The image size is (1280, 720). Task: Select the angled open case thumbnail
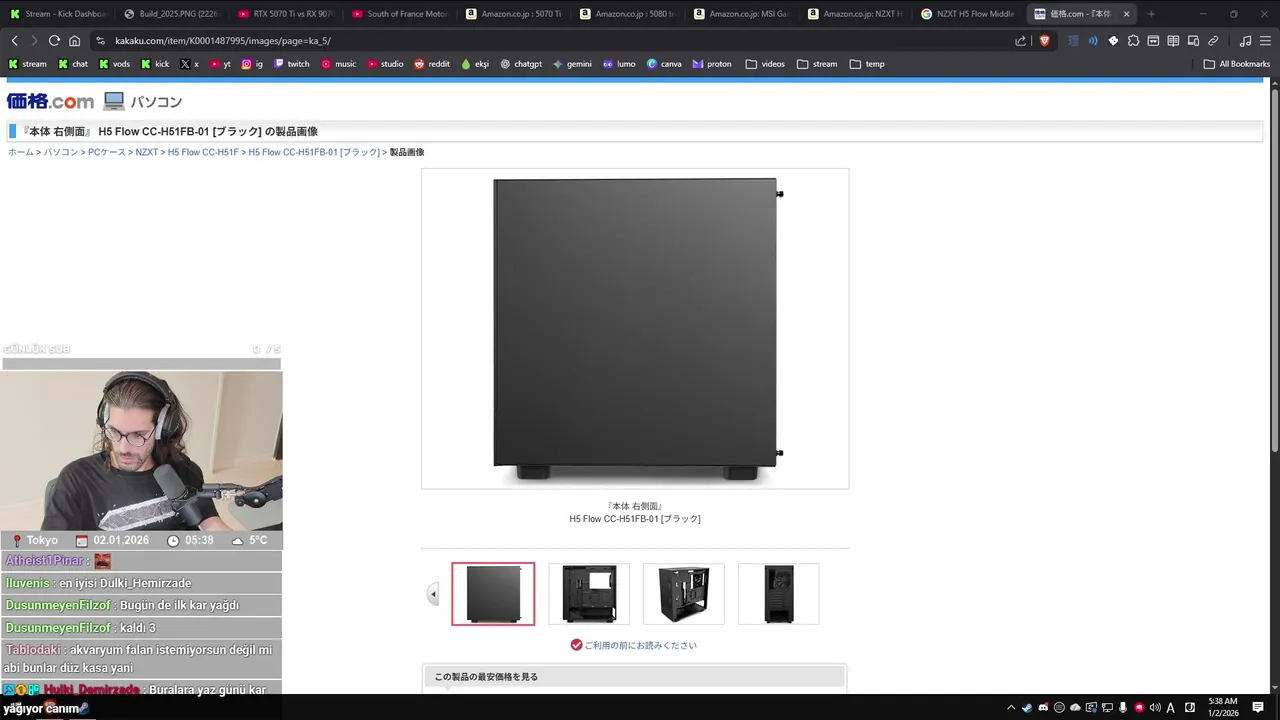[x=684, y=594]
